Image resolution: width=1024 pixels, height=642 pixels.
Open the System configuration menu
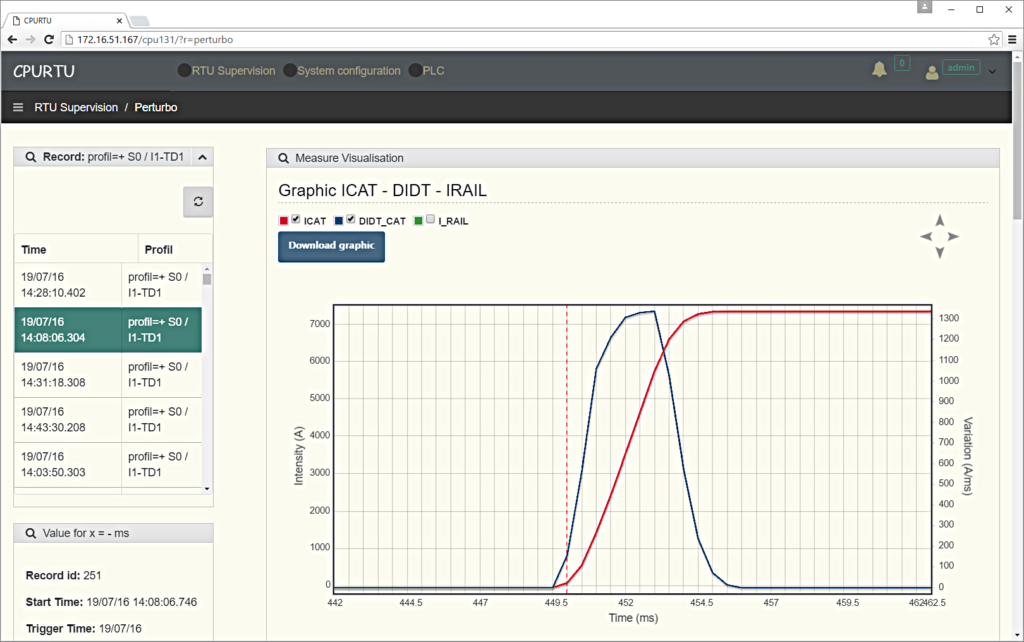347,71
